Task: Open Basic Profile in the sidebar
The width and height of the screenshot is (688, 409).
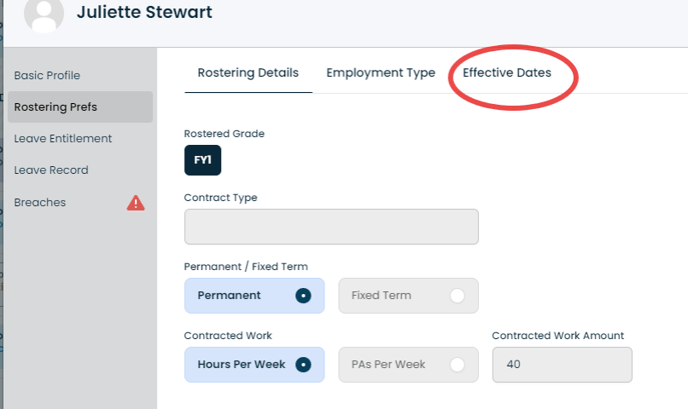Action: [x=47, y=75]
